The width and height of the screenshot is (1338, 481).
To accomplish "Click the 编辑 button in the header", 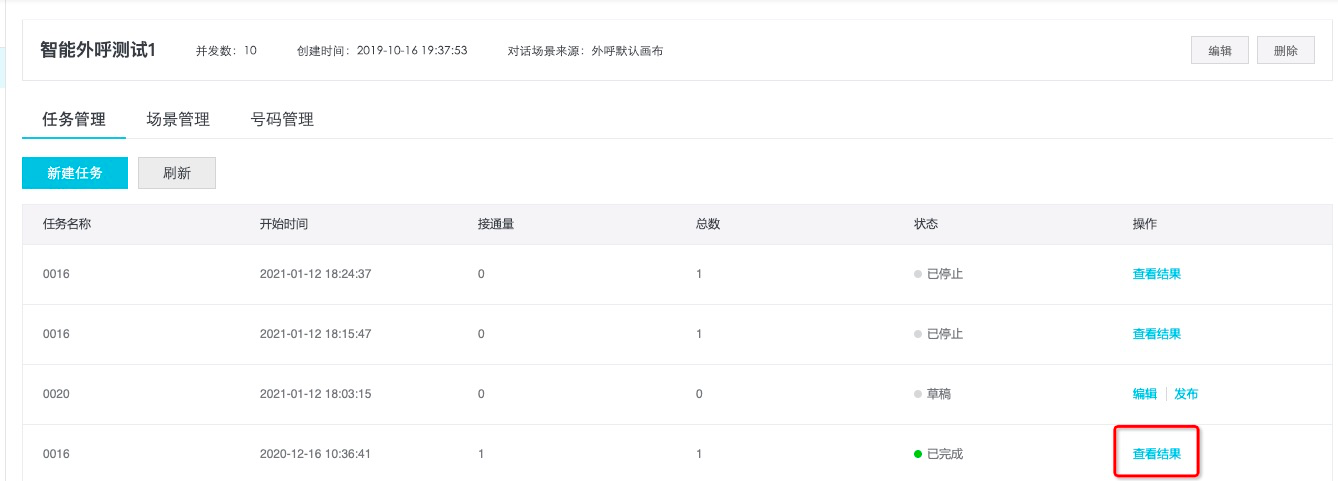I will [1219, 50].
